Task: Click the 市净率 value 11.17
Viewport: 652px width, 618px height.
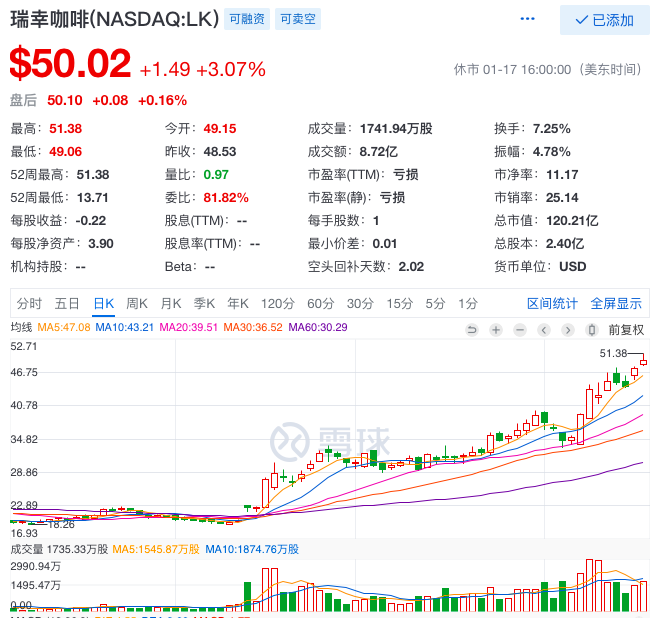Action: (562, 175)
